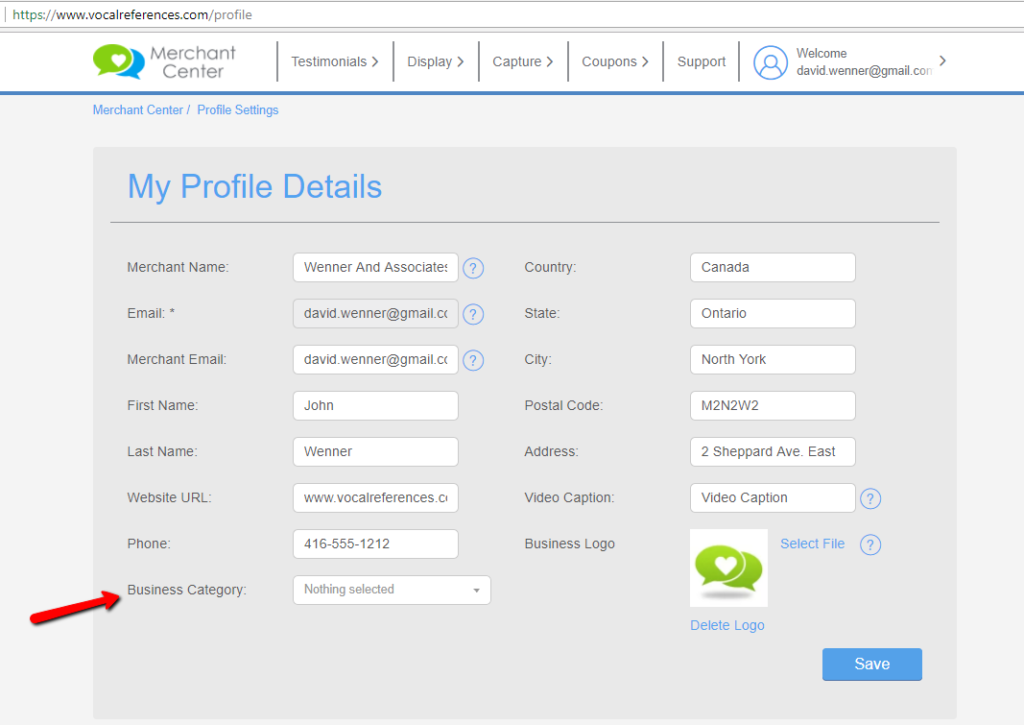
Task: Click help icon next to Merchant Name
Action: tap(474, 268)
